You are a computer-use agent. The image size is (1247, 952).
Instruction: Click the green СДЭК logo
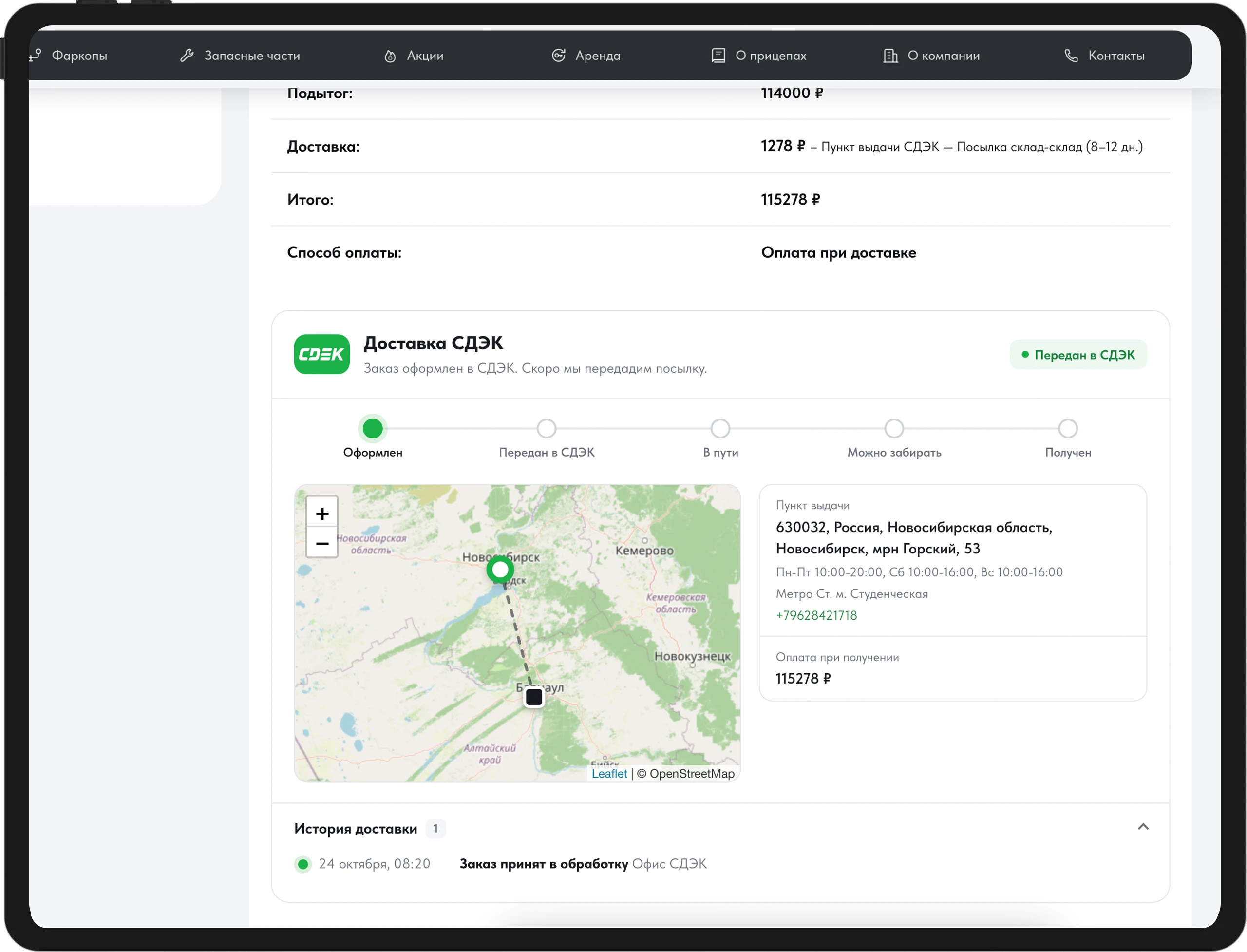pyautogui.click(x=322, y=354)
